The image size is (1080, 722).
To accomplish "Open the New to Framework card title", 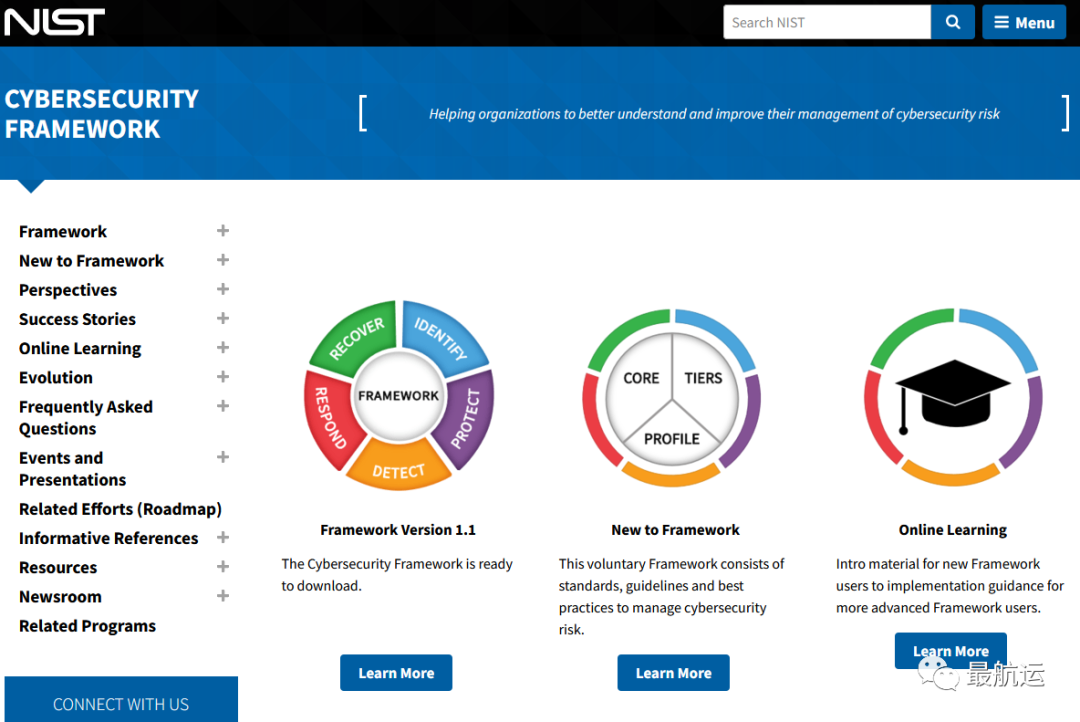I will (x=675, y=530).
